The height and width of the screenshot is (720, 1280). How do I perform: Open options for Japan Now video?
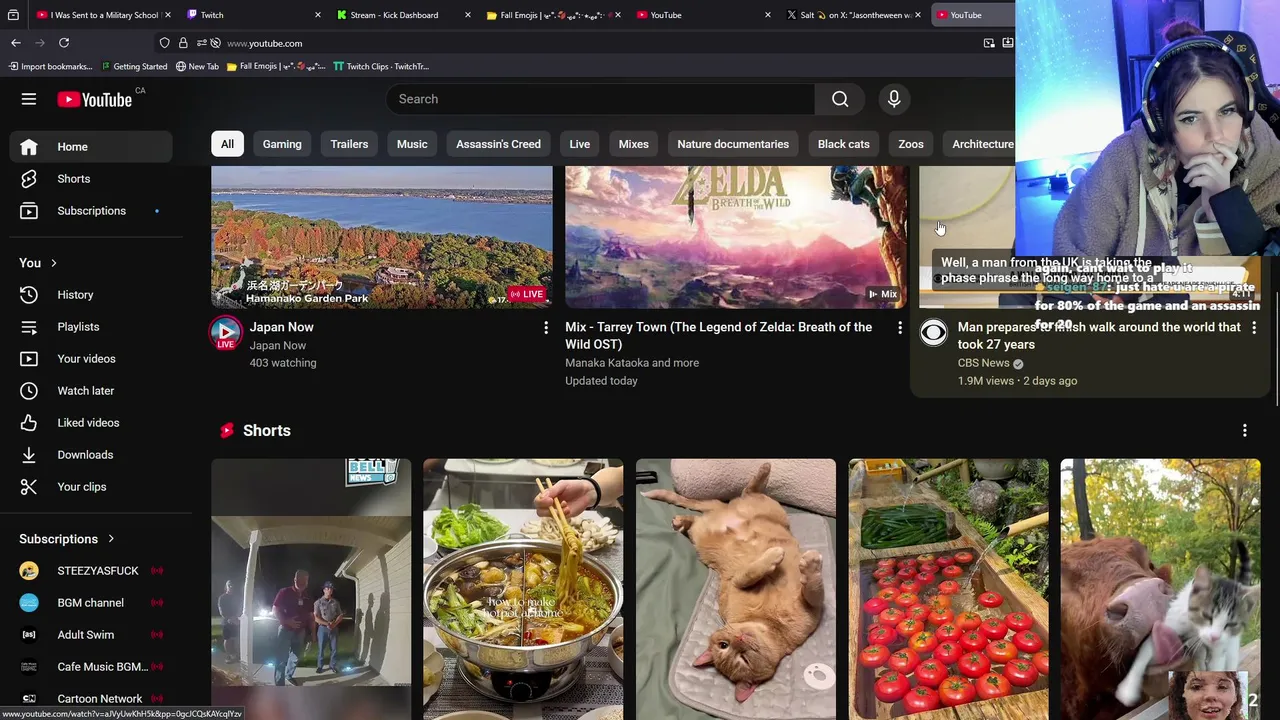pos(546,328)
